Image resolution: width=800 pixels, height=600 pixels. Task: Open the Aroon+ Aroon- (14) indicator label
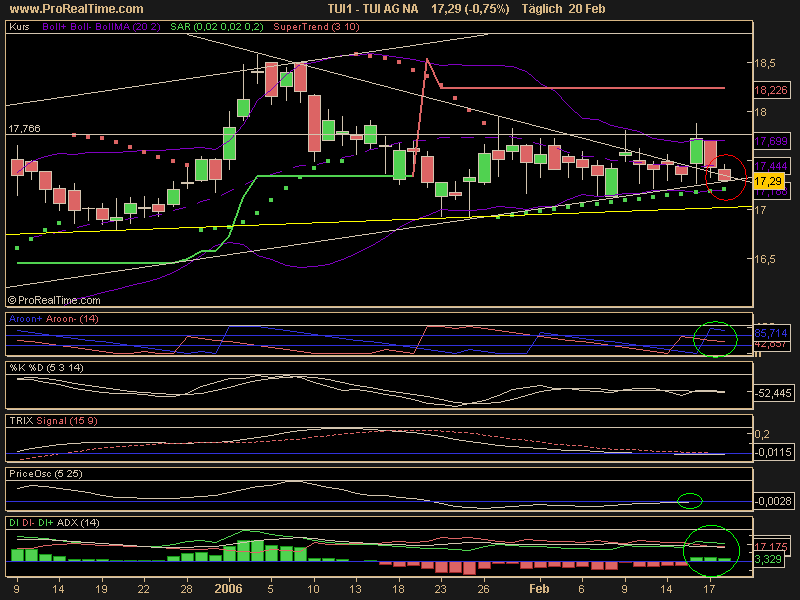coord(54,319)
